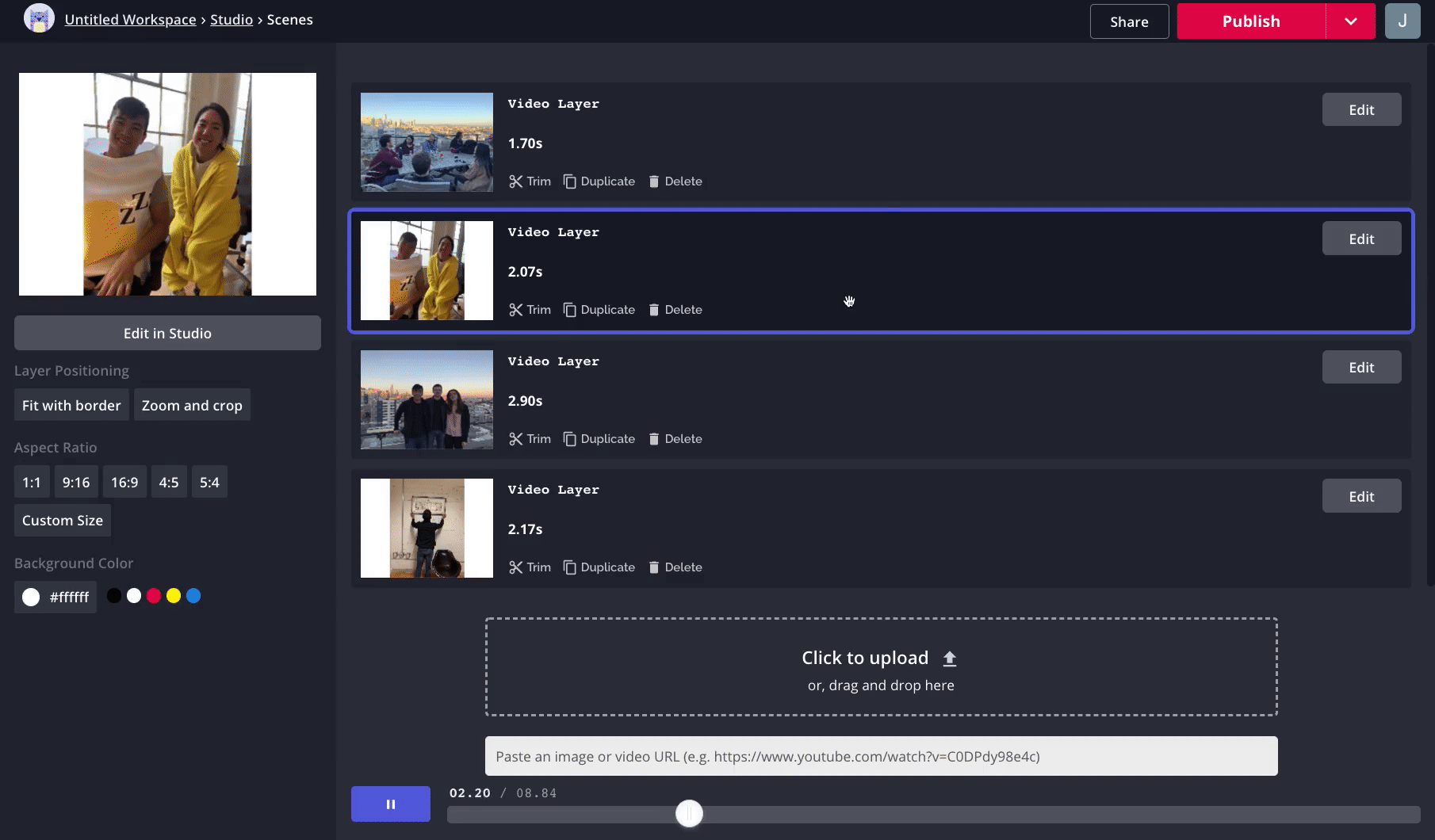1435x840 pixels.
Task: Pick the red background color swatch
Action: (154, 596)
